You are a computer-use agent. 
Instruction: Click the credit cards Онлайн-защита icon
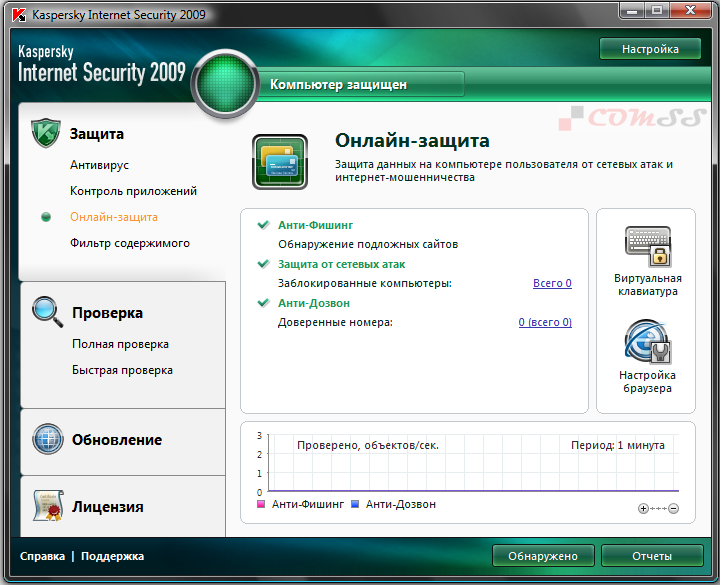tap(280, 162)
